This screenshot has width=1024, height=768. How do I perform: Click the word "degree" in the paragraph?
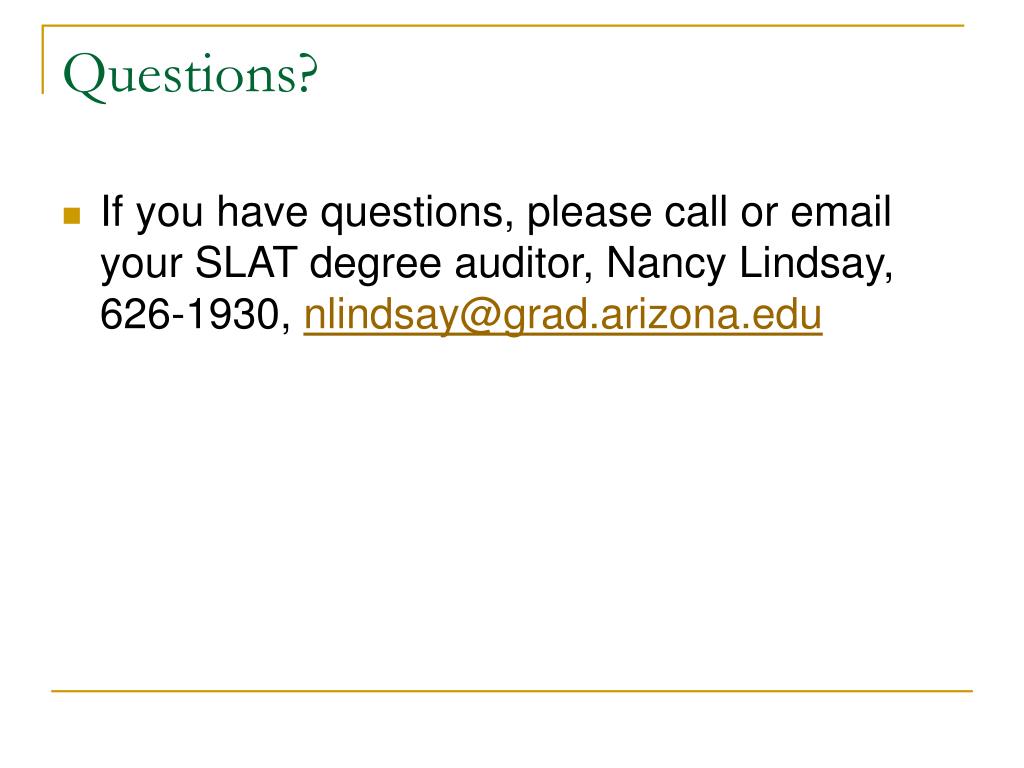375,265
